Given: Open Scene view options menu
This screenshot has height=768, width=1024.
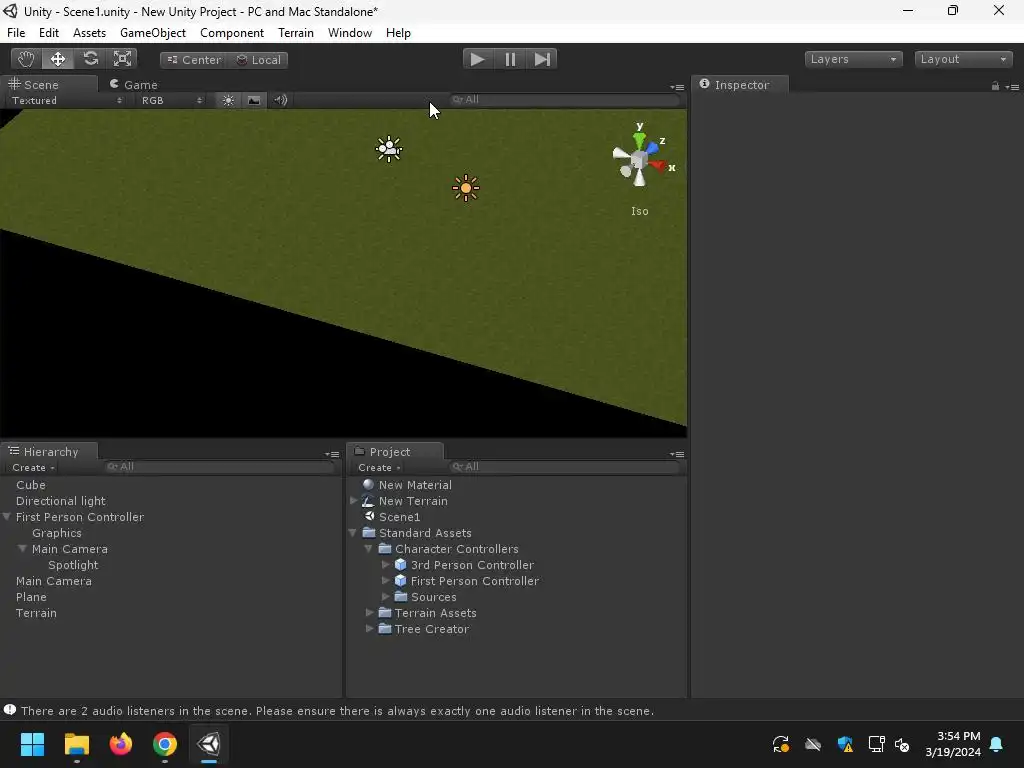Looking at the screenshot, I should (677, 87).
